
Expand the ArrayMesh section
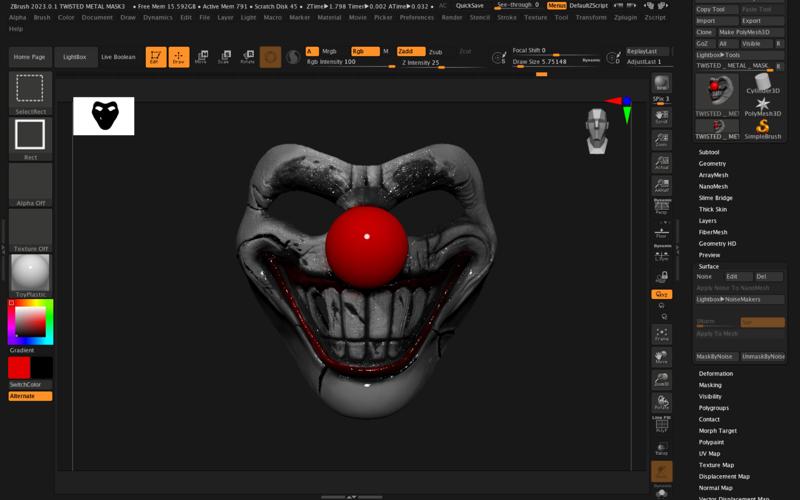click(713, 175)
